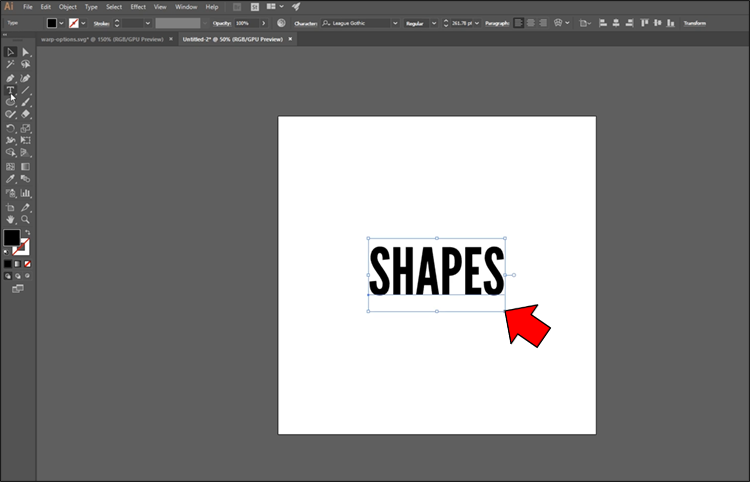Open the Transform panel link

[694, 22]
